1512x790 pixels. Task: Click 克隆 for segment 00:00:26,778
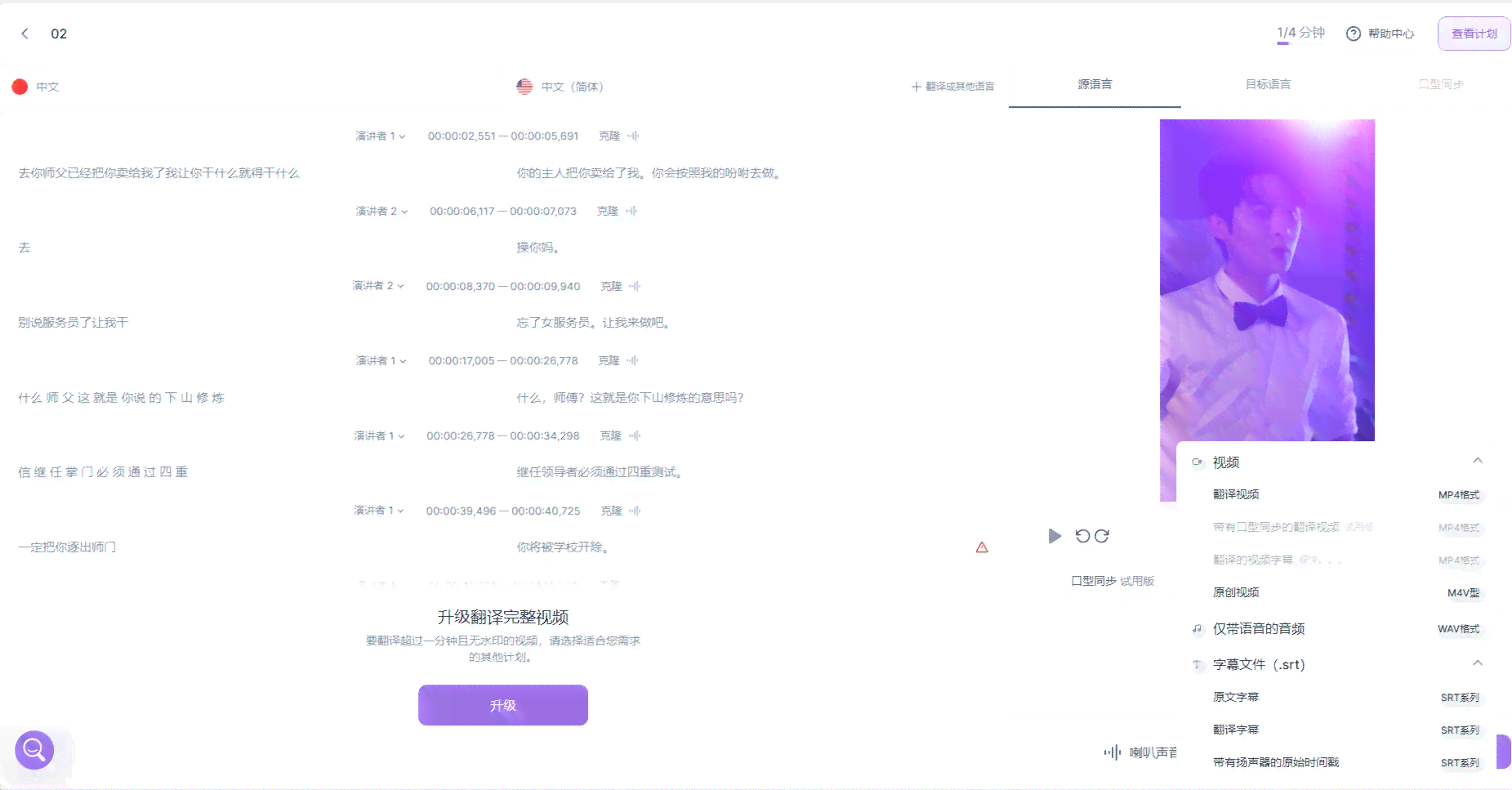[x=611, y=436]
